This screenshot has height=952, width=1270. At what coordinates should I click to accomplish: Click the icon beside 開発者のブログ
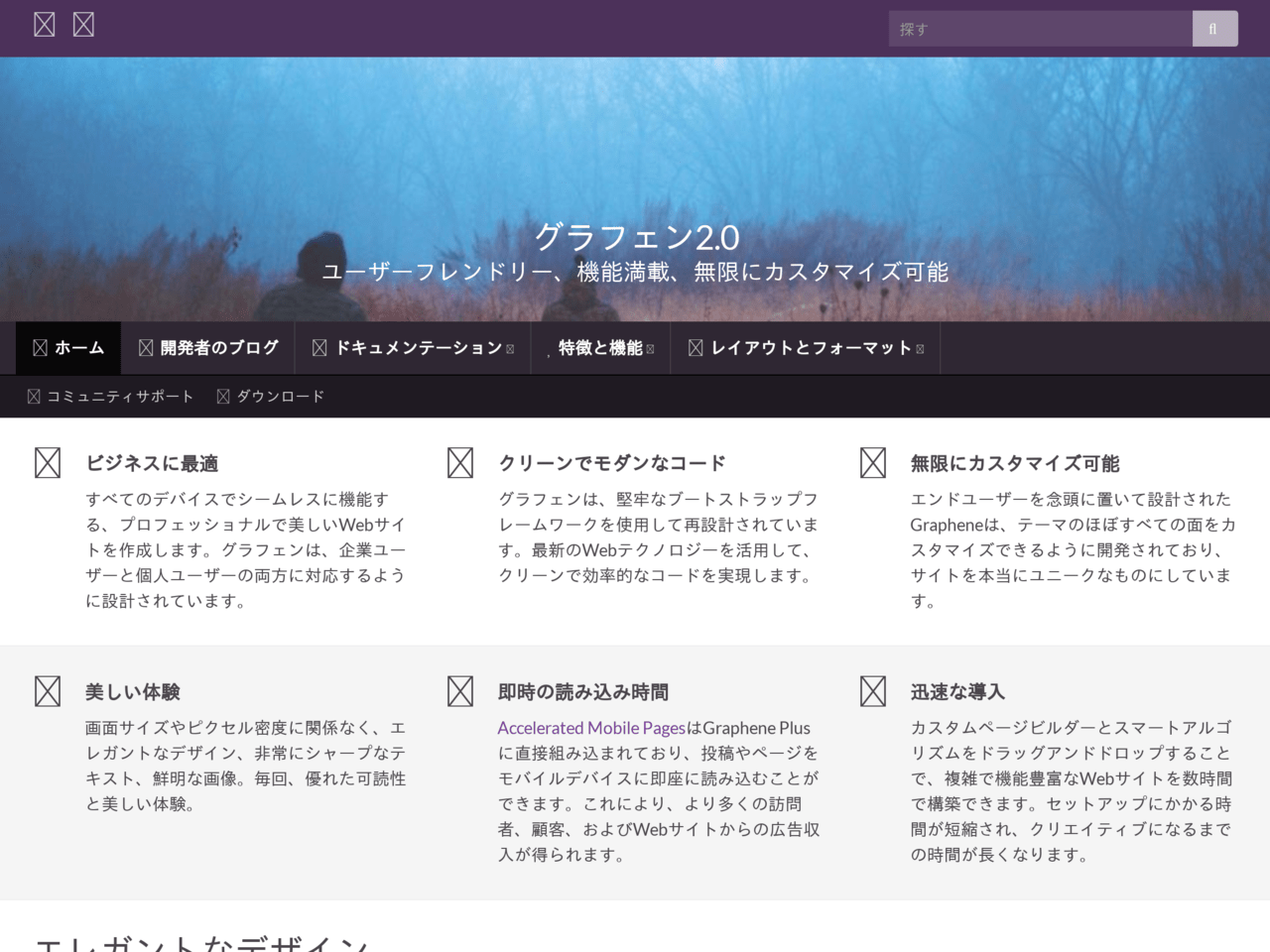tap(146, 348)
